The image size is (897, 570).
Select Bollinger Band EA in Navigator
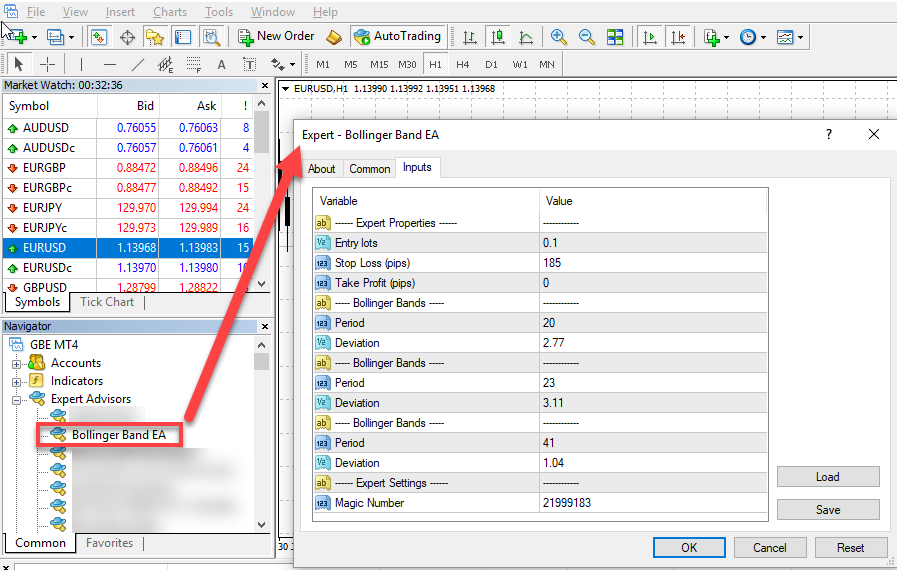pyautogui.click(x=118, y=435)
